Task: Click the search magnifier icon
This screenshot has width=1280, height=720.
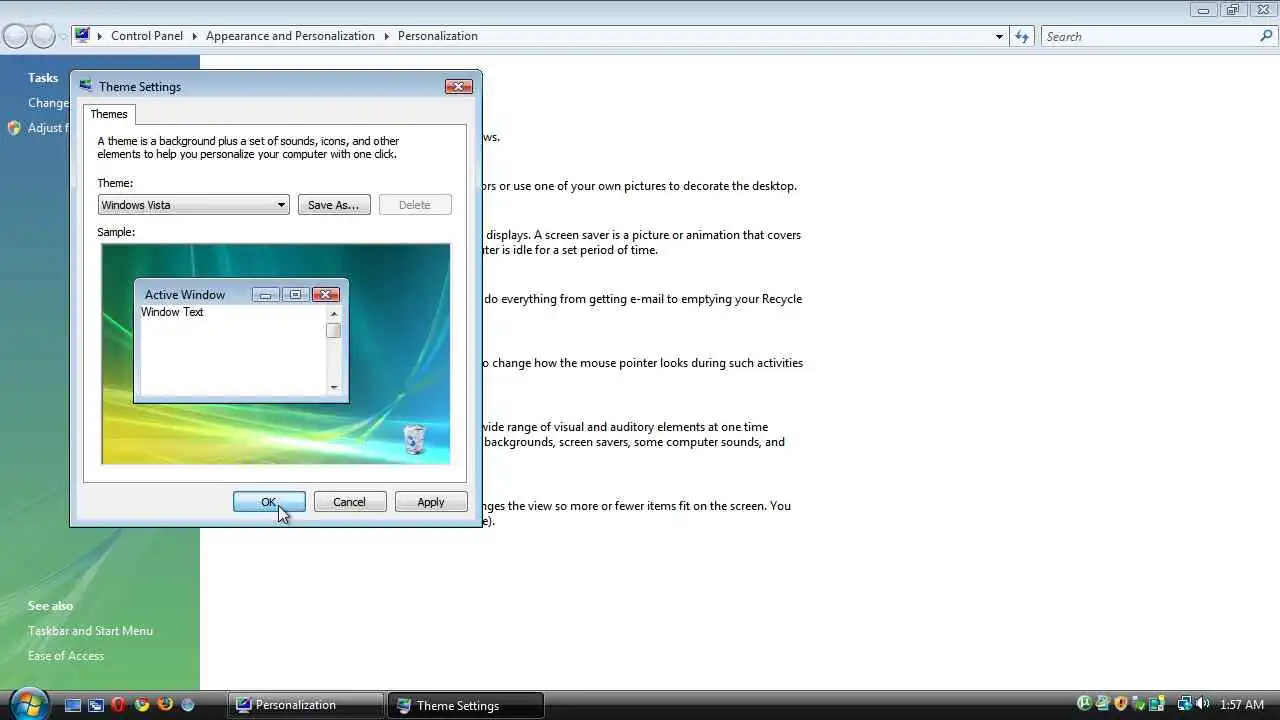Action: (1266, 36)
